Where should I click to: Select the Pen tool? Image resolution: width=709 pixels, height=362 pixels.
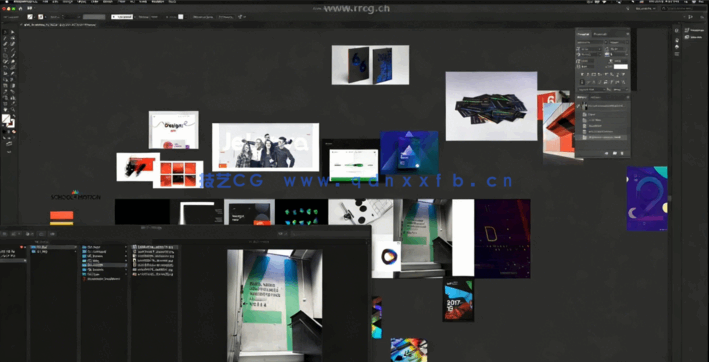point(5,43)
